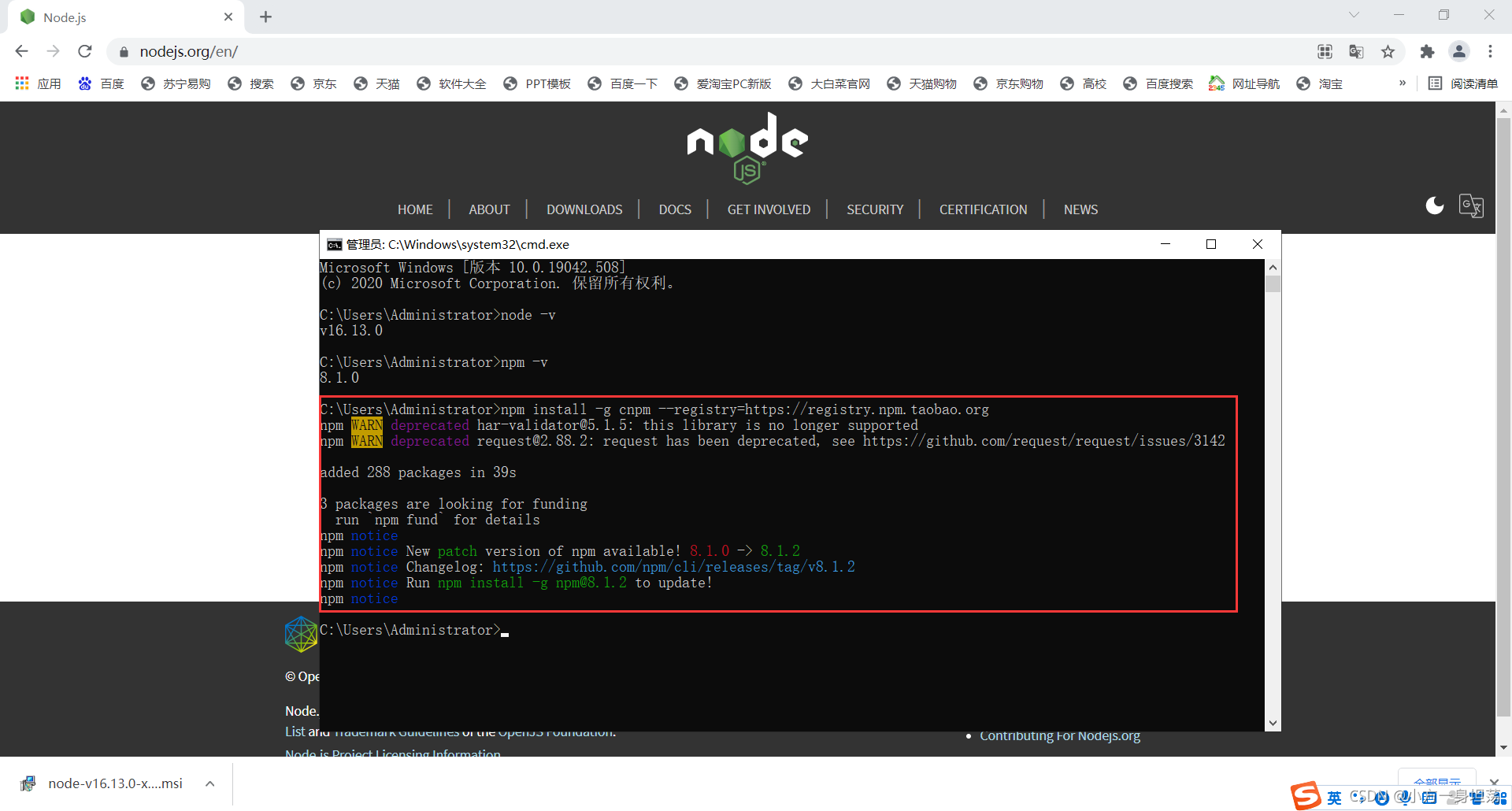Close the Node.js browser tab
Screen dimensions: 1512x811
coord(228,17)
